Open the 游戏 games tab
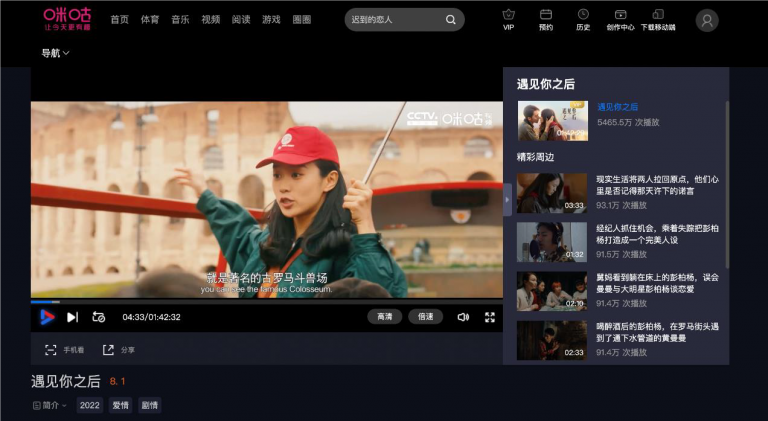This screenshot has height=421, width=768. pos(271,20)
